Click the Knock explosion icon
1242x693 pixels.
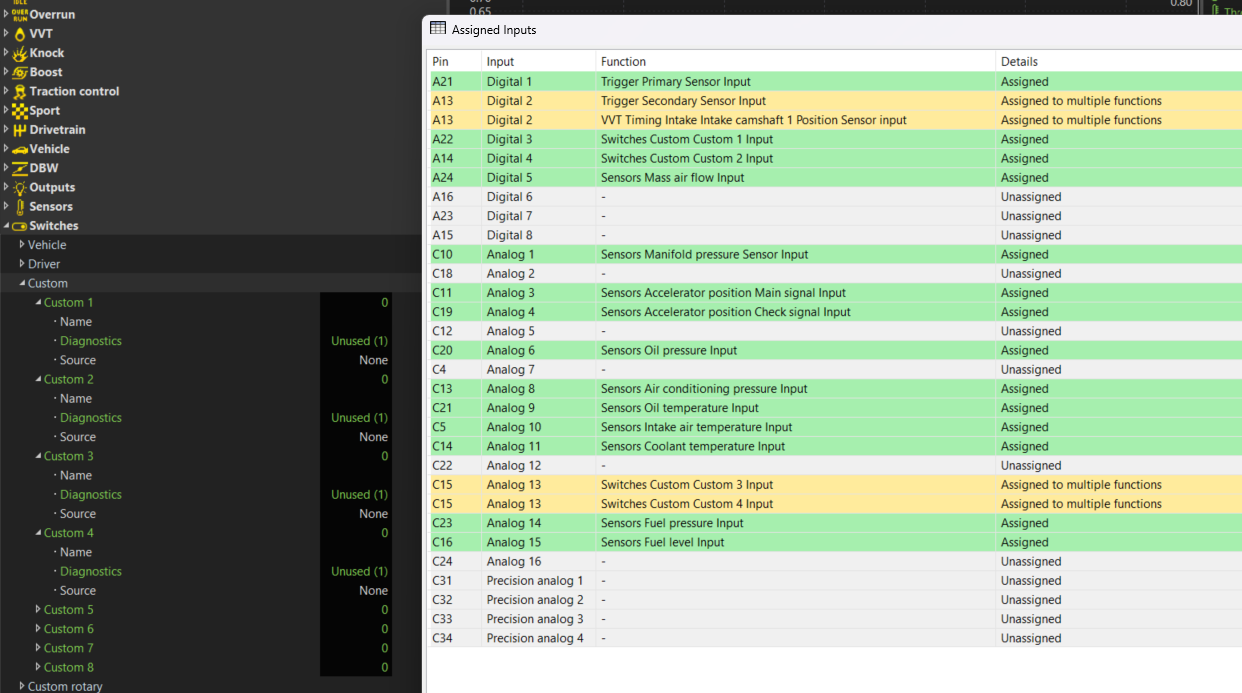point(20,53)
